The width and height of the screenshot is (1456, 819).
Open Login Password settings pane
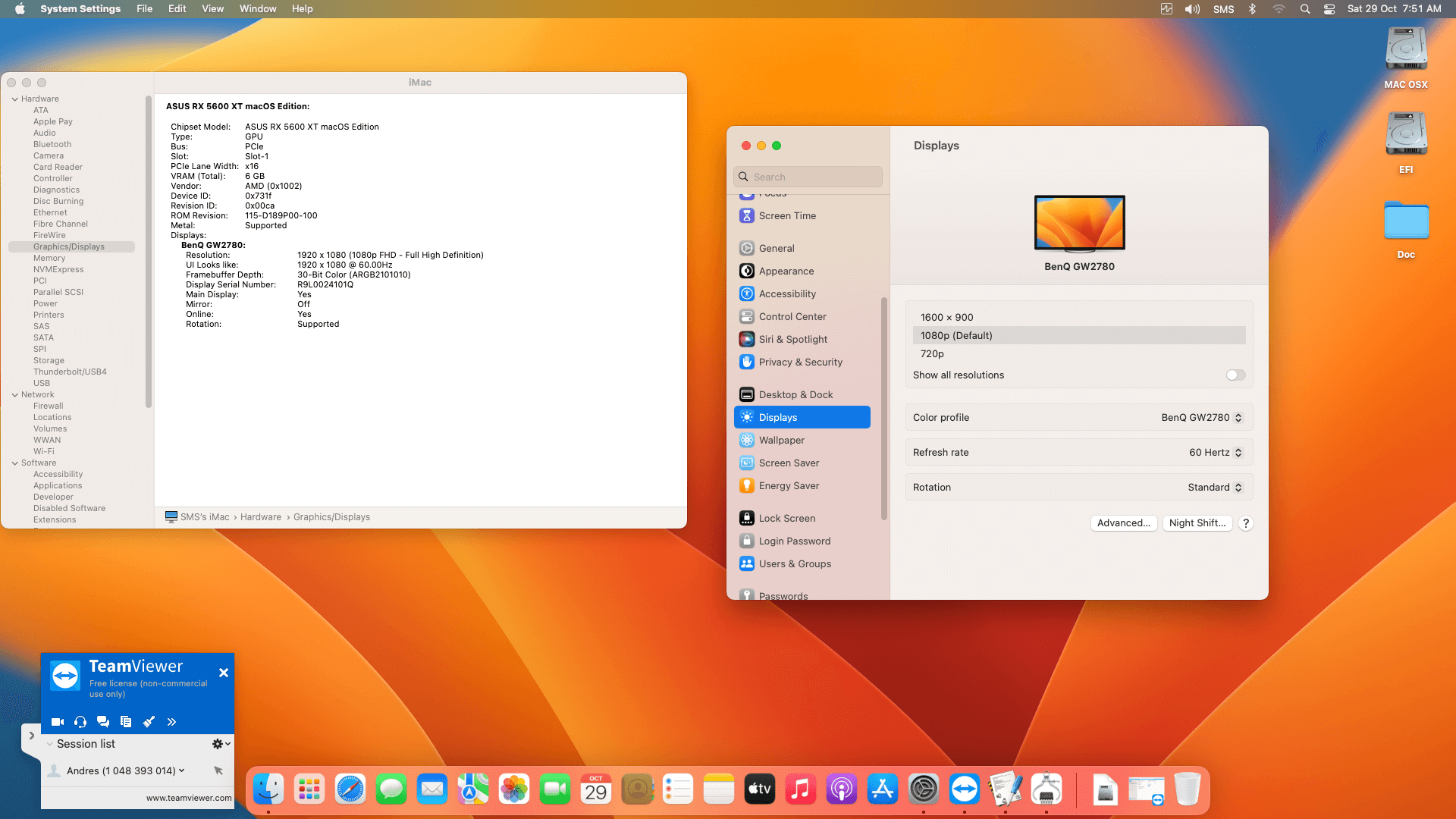802,541
